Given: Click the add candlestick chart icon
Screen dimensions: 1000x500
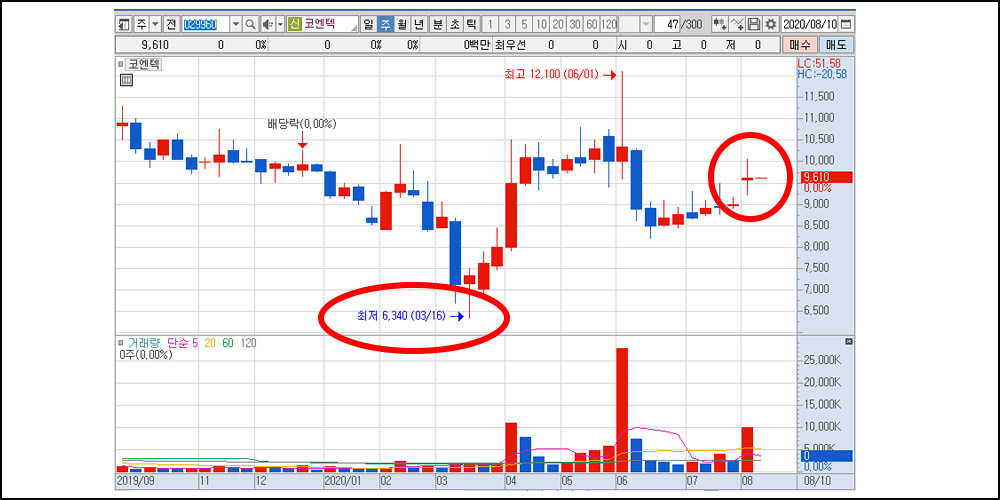Looking at the screenshot, I should (x=720, y=24).
